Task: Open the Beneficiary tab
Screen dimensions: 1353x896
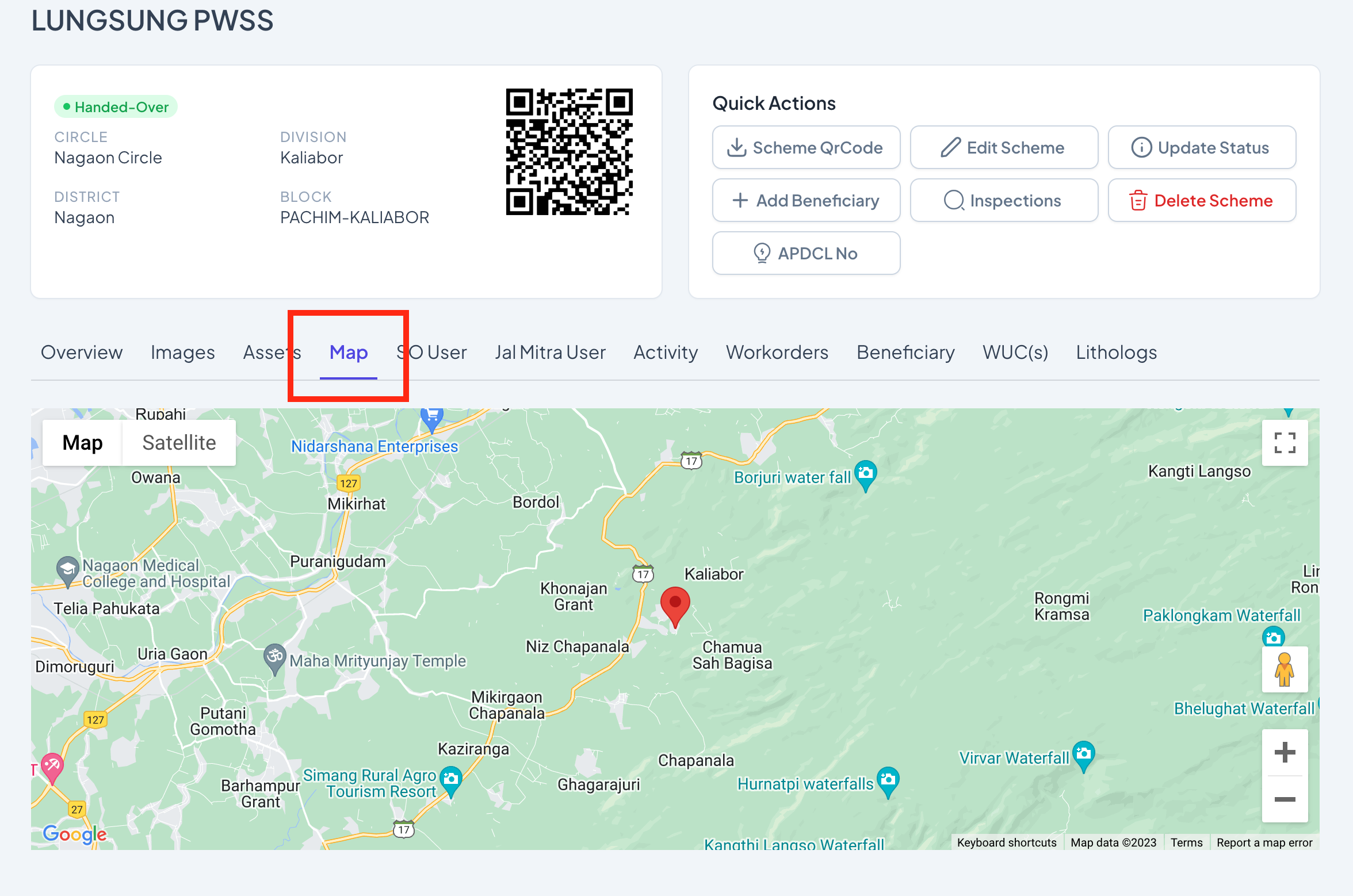Action: point(905,352)
